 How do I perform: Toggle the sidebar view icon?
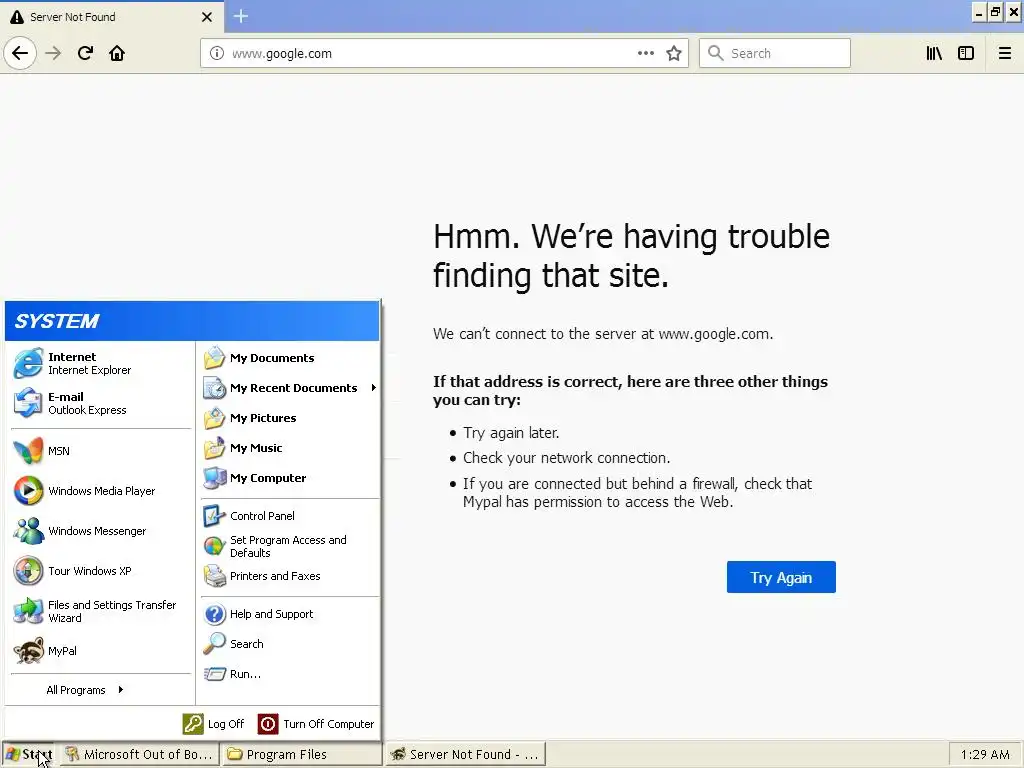[966, 53]
